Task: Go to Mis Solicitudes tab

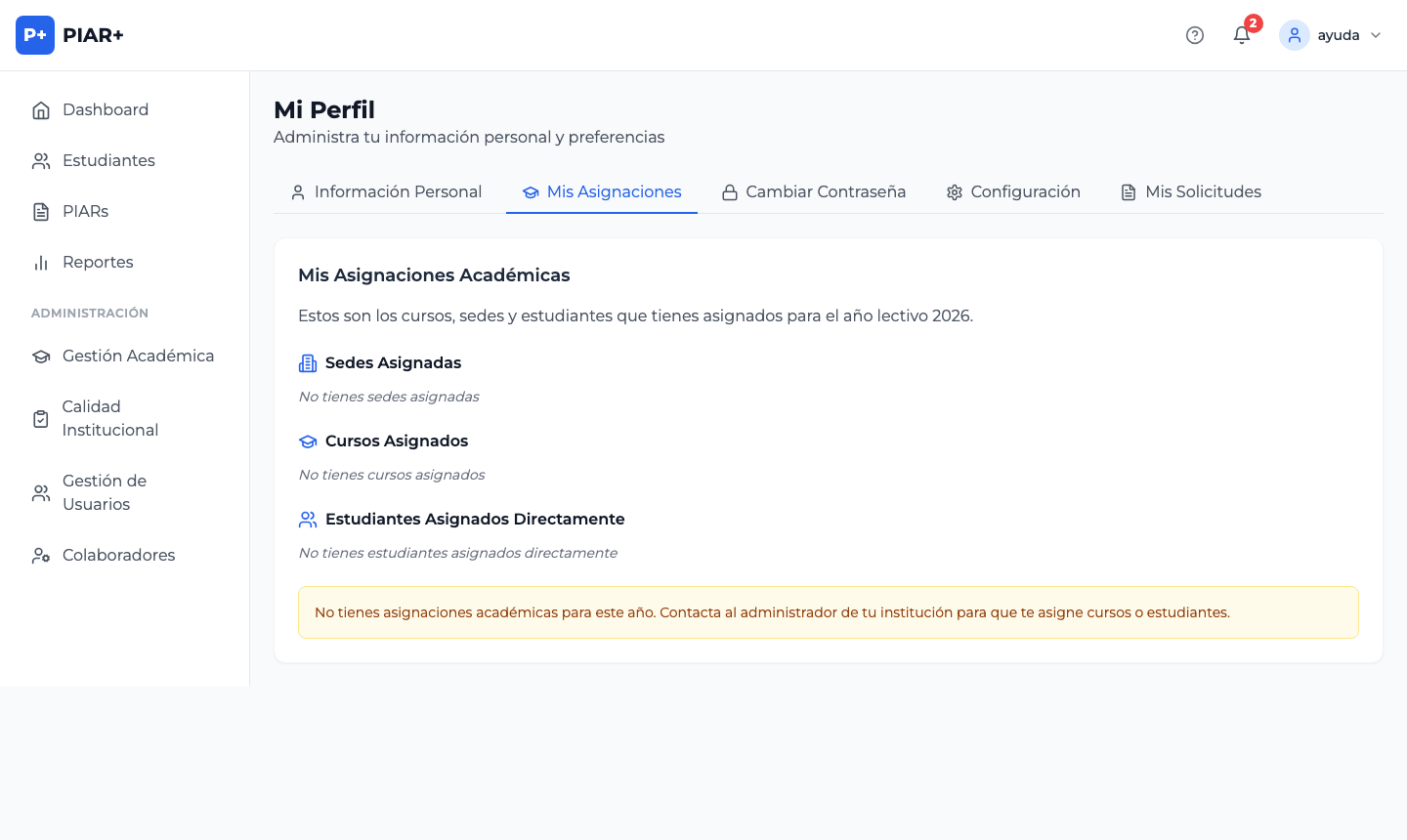Action: click(x=1191, y=192)
